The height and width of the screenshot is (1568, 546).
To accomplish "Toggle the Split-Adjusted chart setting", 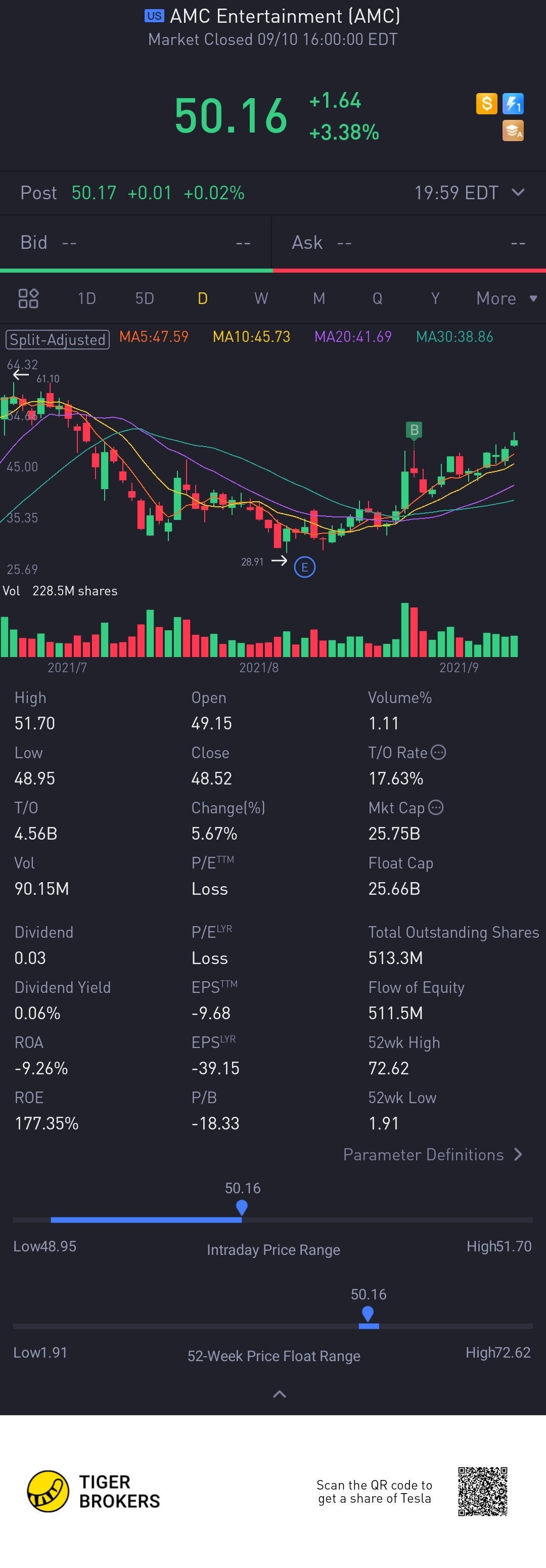I will click(58, 339).
